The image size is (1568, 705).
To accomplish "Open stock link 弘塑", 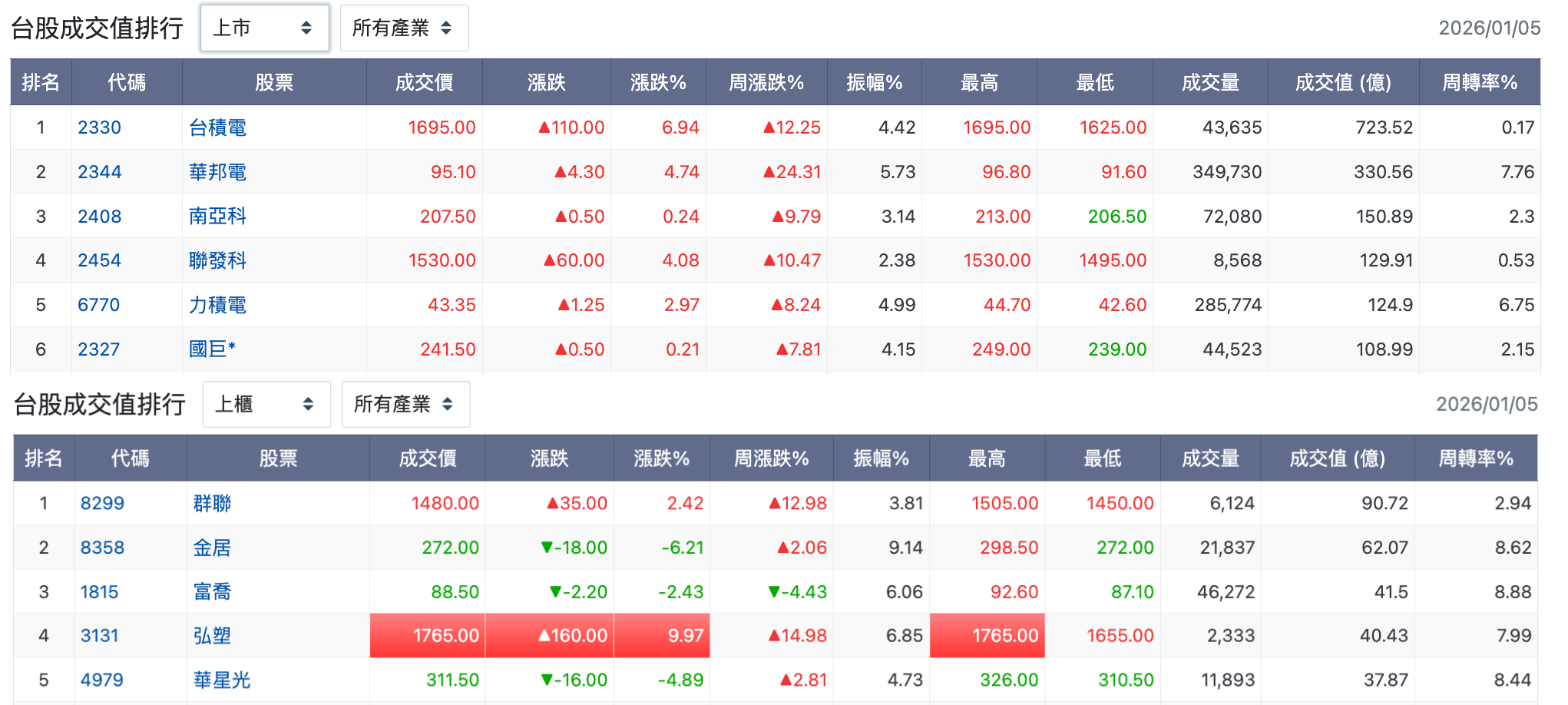I will tap(213, 636).
